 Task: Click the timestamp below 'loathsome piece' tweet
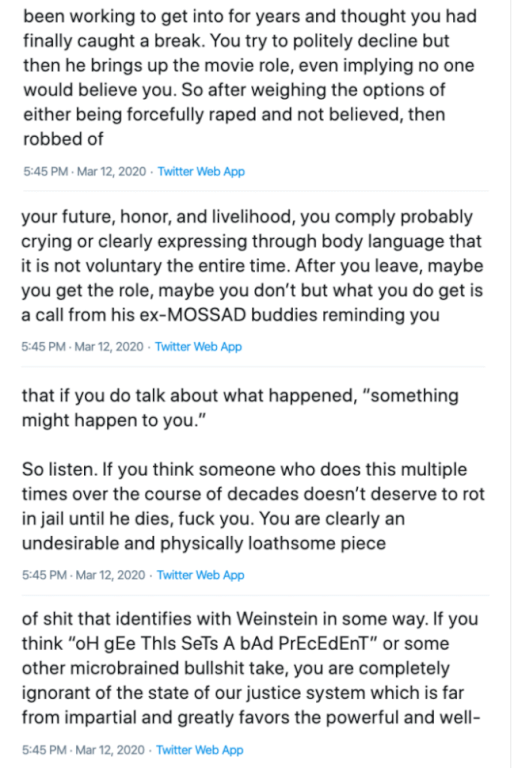(84, 575)
